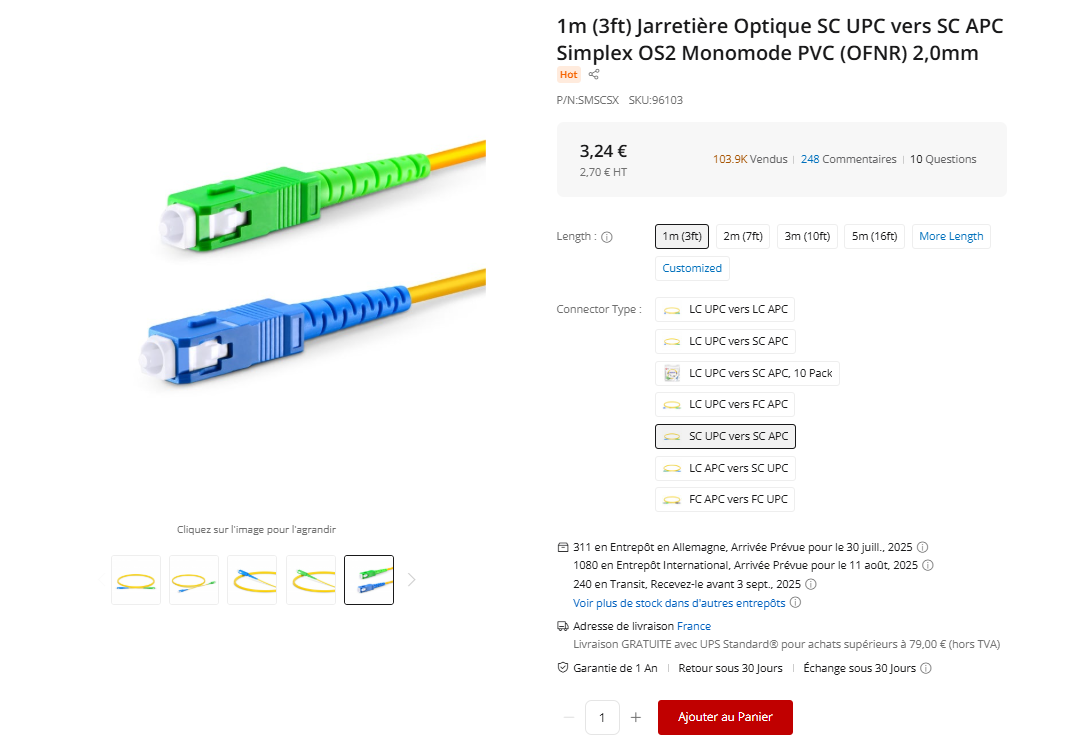This screenshot has width=1076, height=743.
Task: Click the info icon beside the stock expander link
Action: pos(795,602)
